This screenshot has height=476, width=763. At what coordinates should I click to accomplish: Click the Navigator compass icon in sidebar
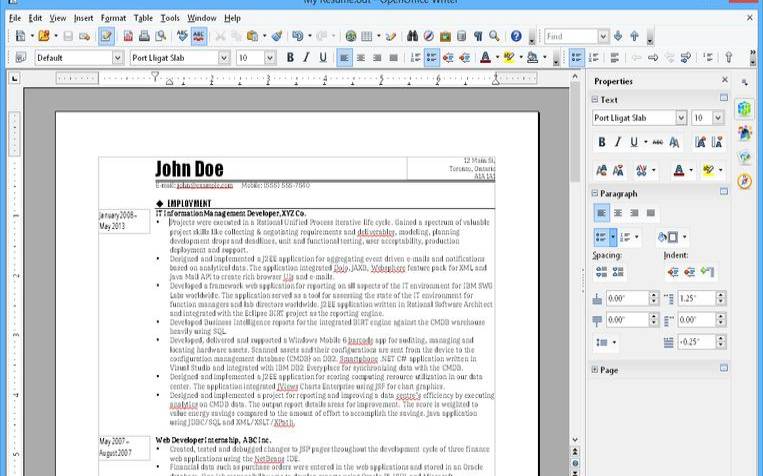tap(744, 181)
